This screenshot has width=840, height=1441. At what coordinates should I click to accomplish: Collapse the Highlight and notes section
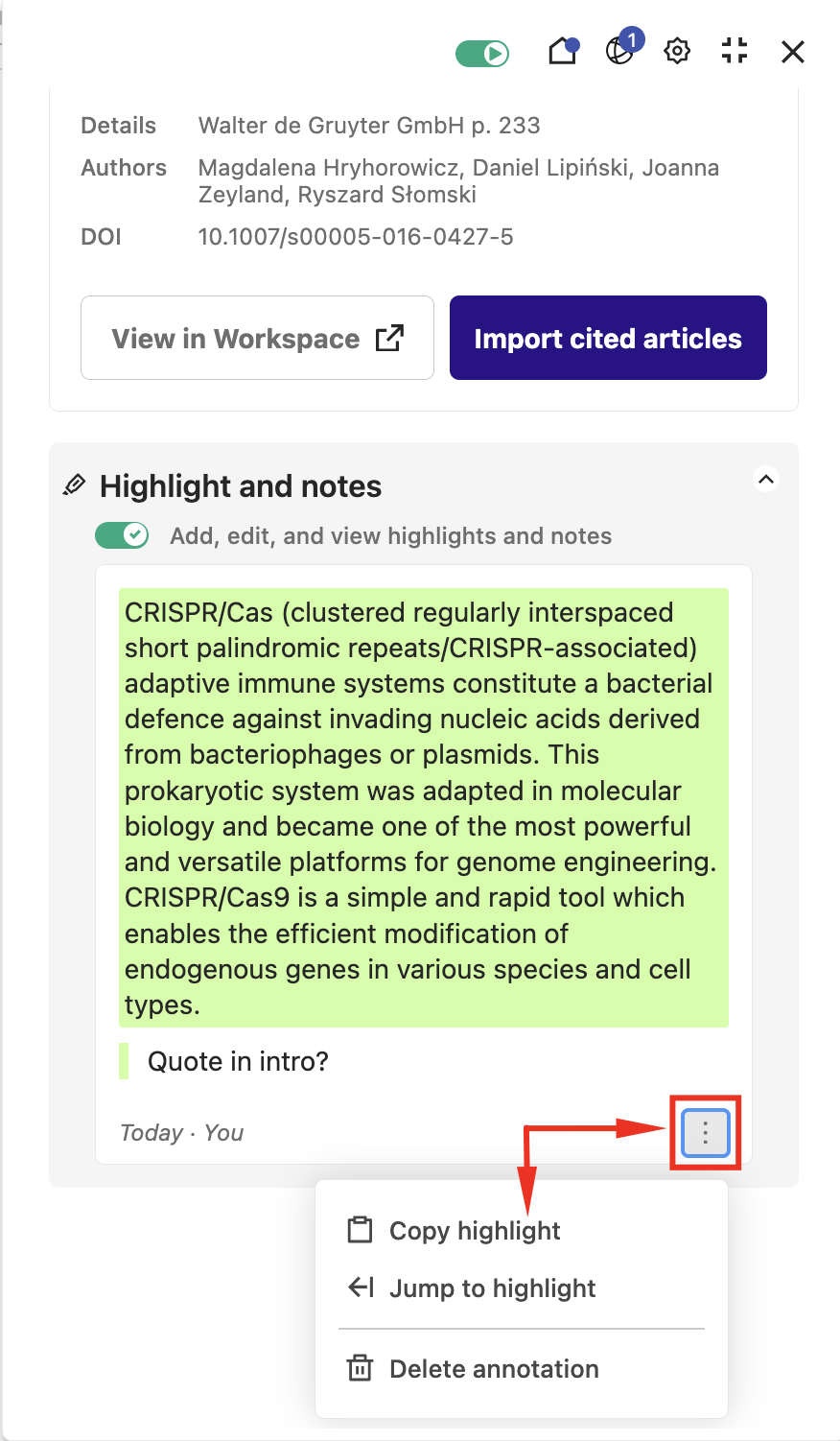(766, 479)
